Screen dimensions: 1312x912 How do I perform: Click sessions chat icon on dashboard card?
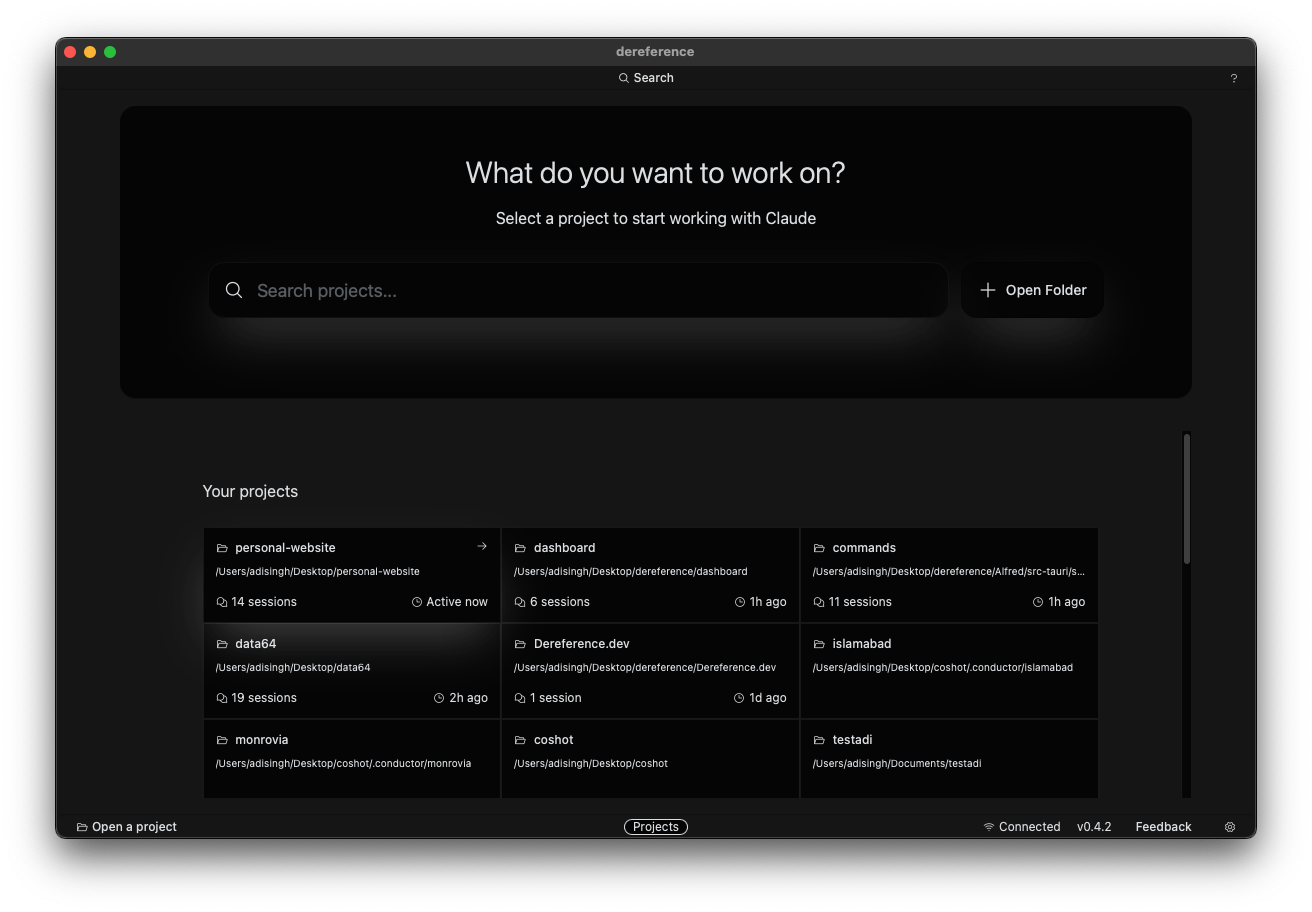click(x=520, y=602)
